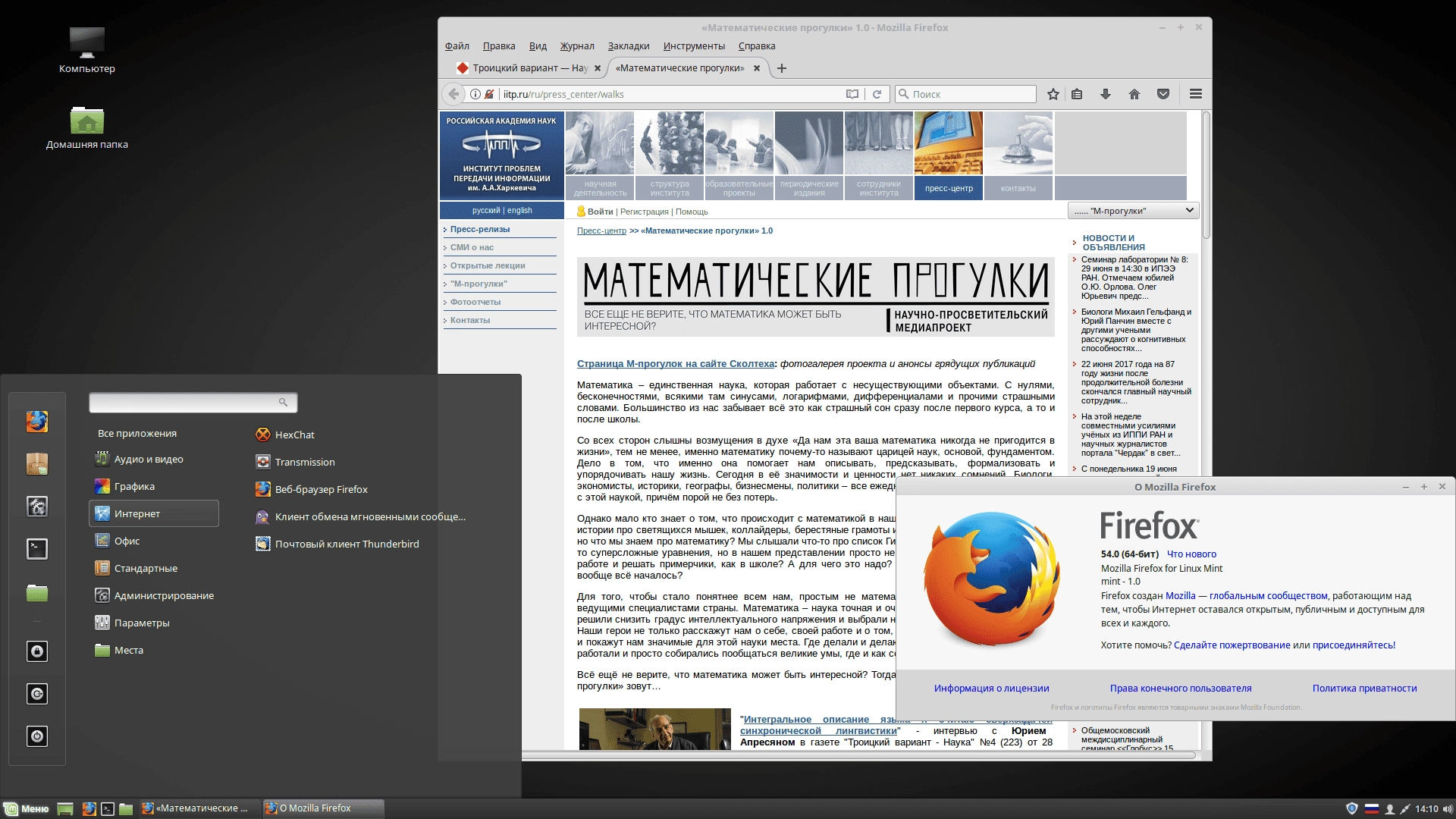Launch Веб-браузер Firefox from the menu list
This screenshot has width=1456, height=819.
pos(312,489)
